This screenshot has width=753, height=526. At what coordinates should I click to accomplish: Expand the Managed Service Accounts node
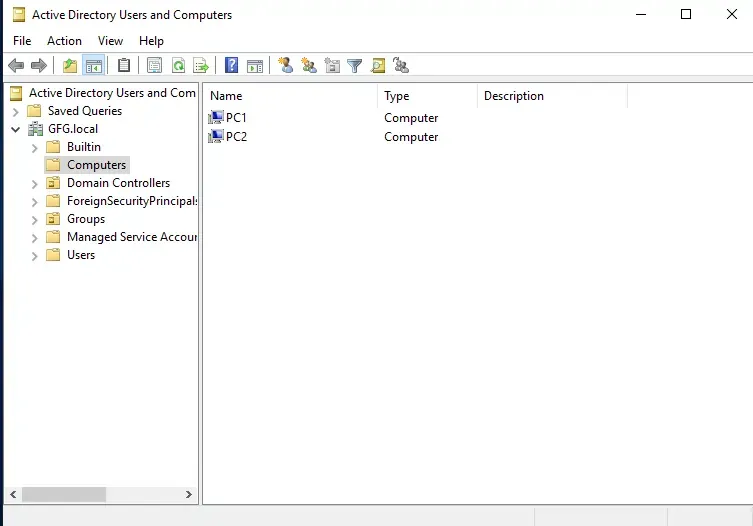pyautogui.click(x=34, y=238)
